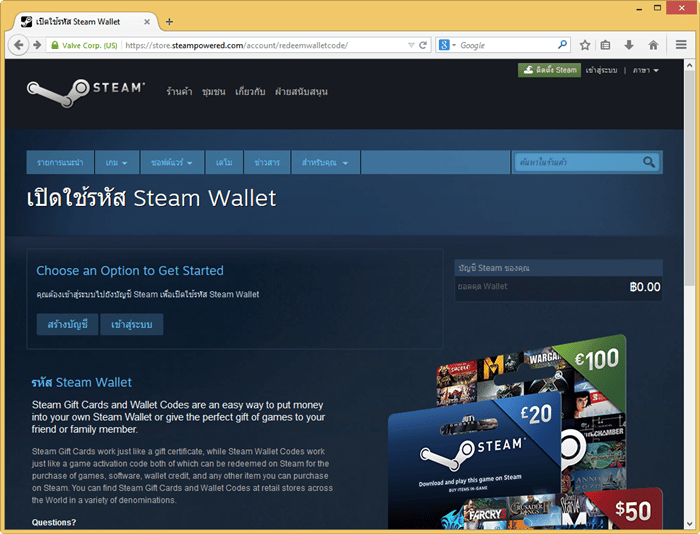Click the ฿0.00 wallet balance value

coord(645,287)
